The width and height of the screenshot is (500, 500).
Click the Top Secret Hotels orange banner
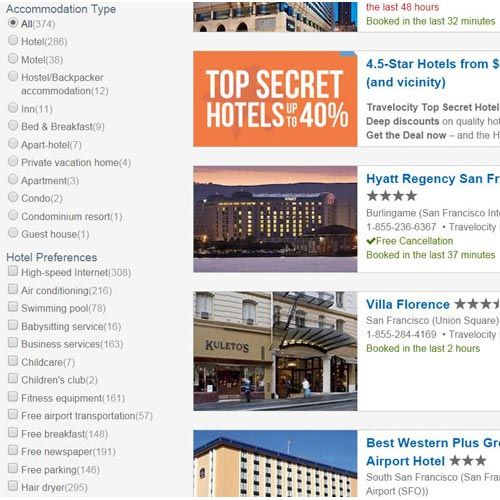point(275,99)
